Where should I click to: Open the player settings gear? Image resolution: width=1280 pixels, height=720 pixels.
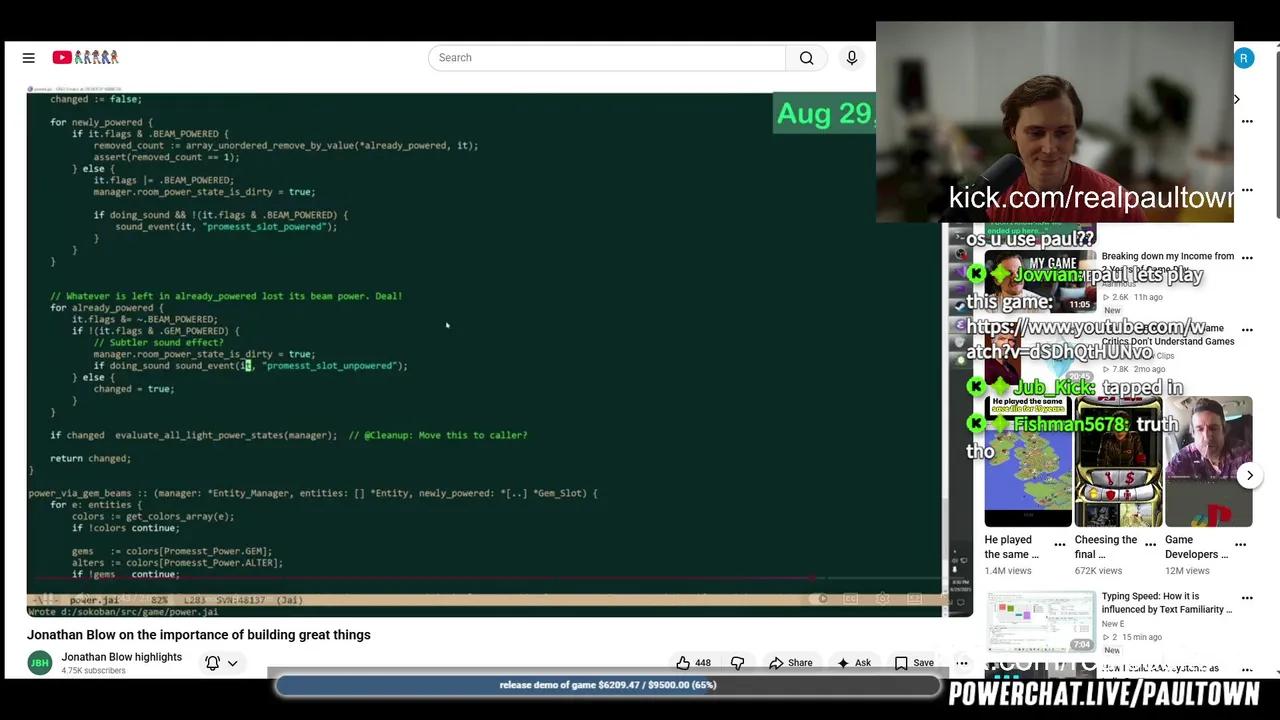coord(882,599)
